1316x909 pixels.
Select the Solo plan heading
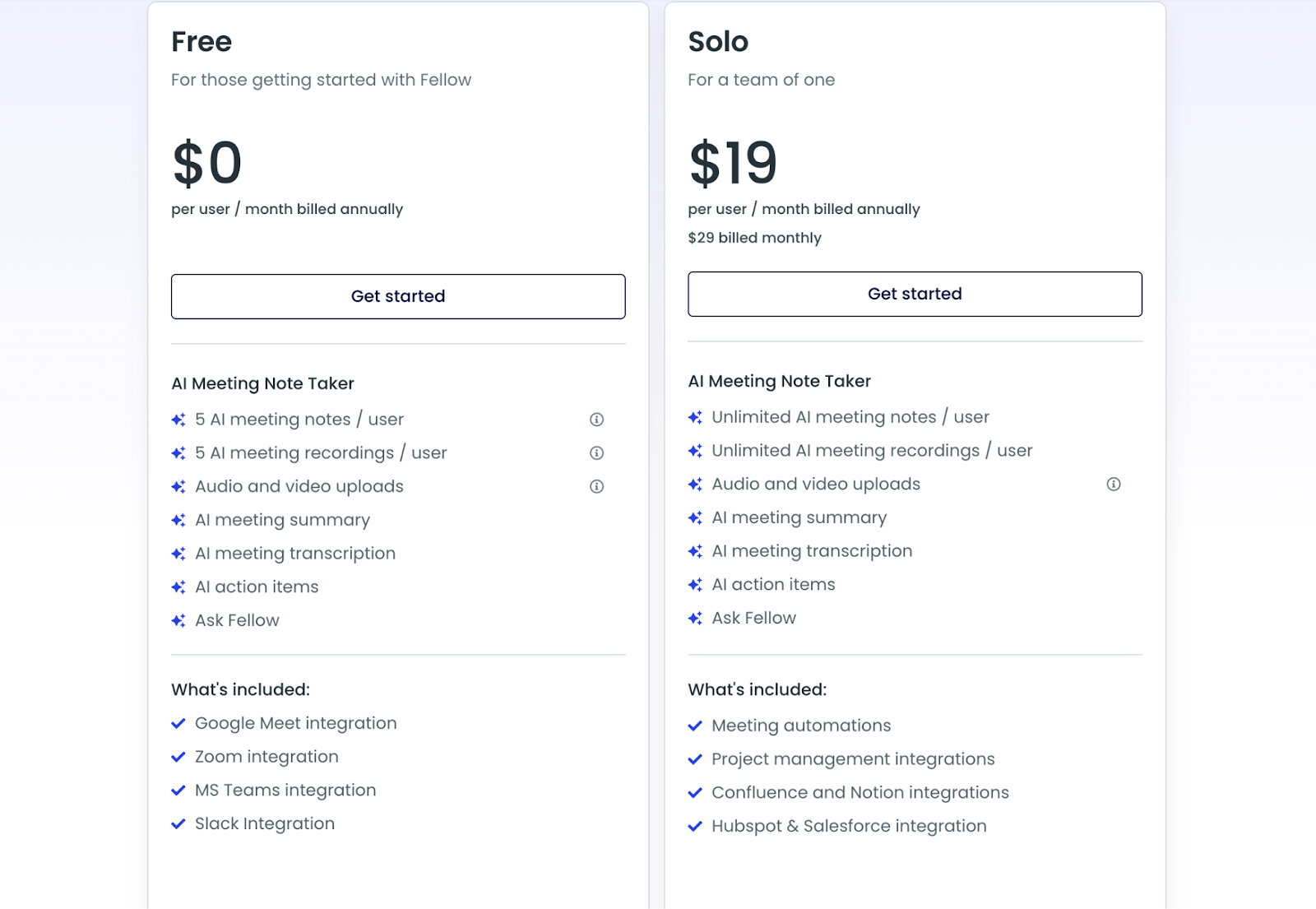click(x=718, y=41)
